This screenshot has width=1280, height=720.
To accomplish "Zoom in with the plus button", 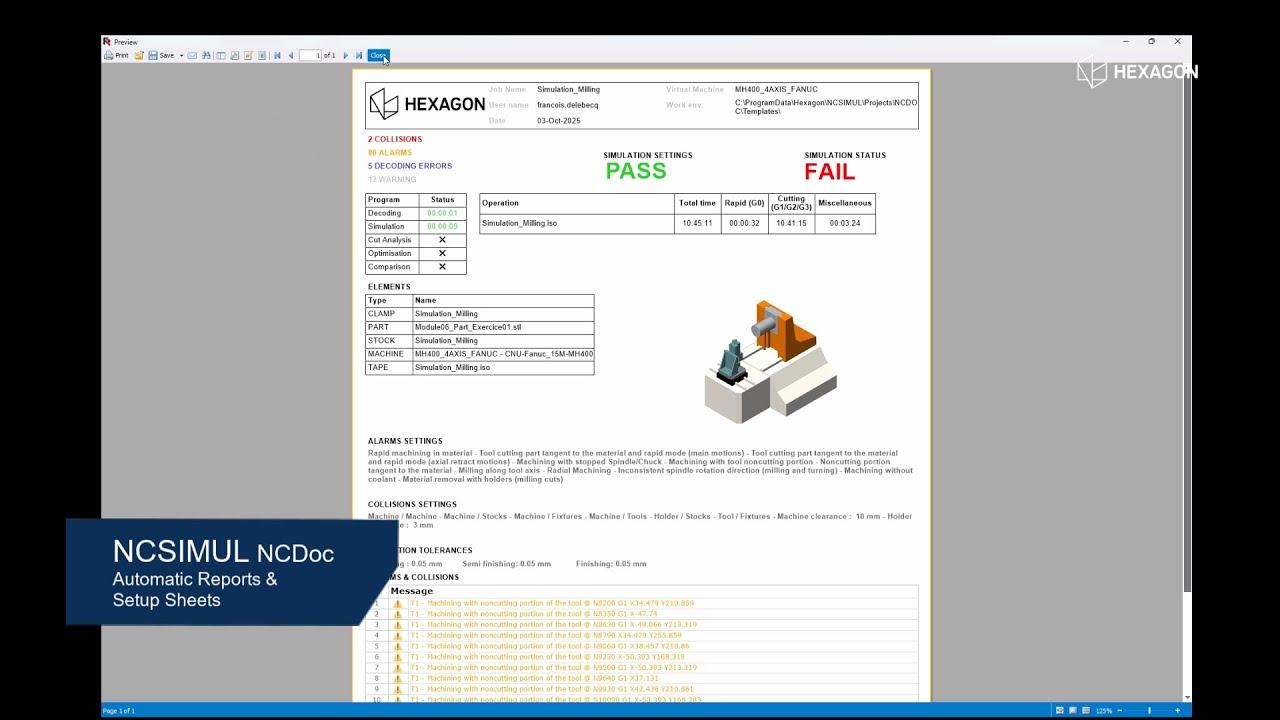I will point(1177,710).
